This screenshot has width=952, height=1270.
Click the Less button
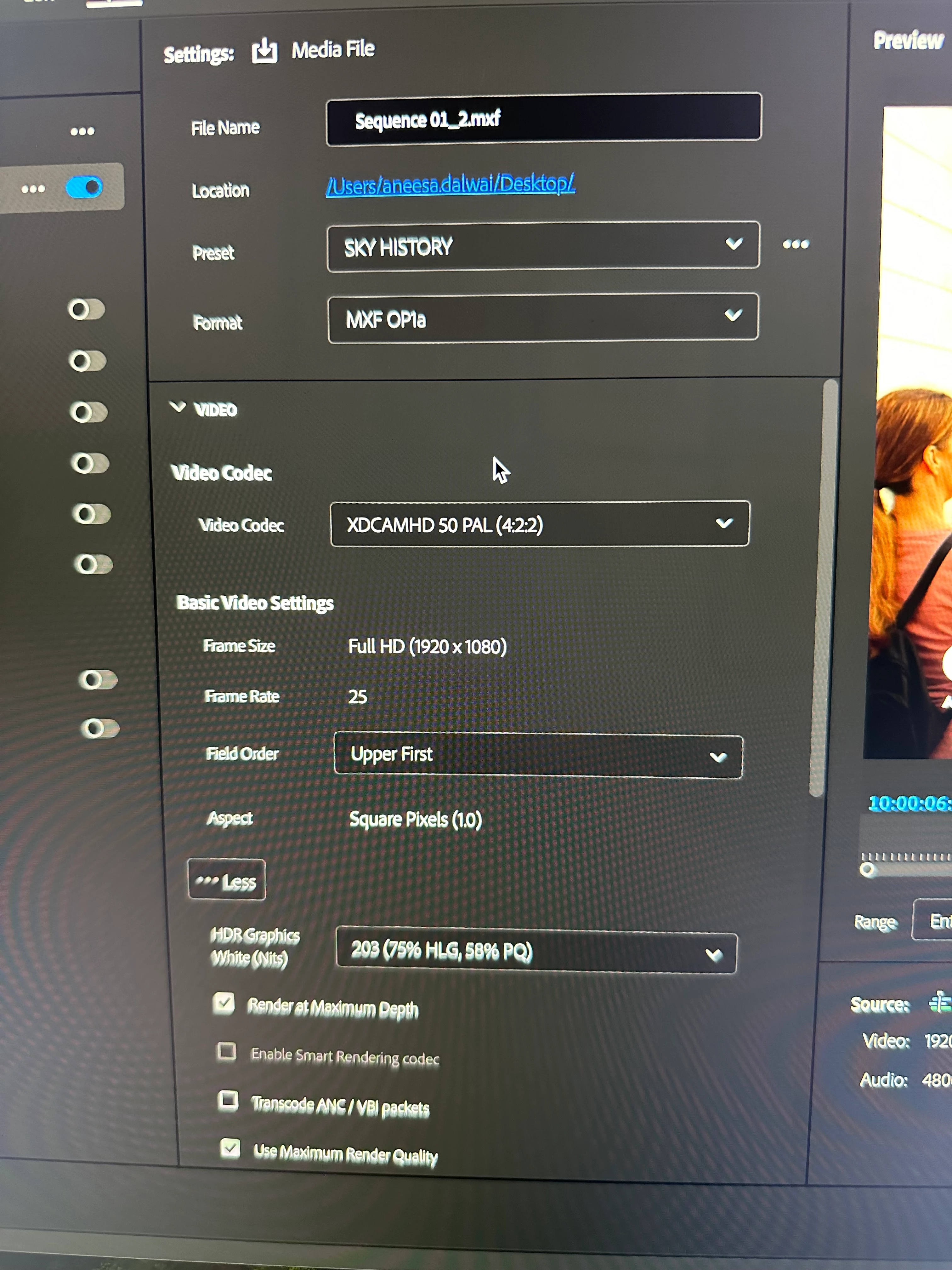pyautogui.click(x=227, y=880)
